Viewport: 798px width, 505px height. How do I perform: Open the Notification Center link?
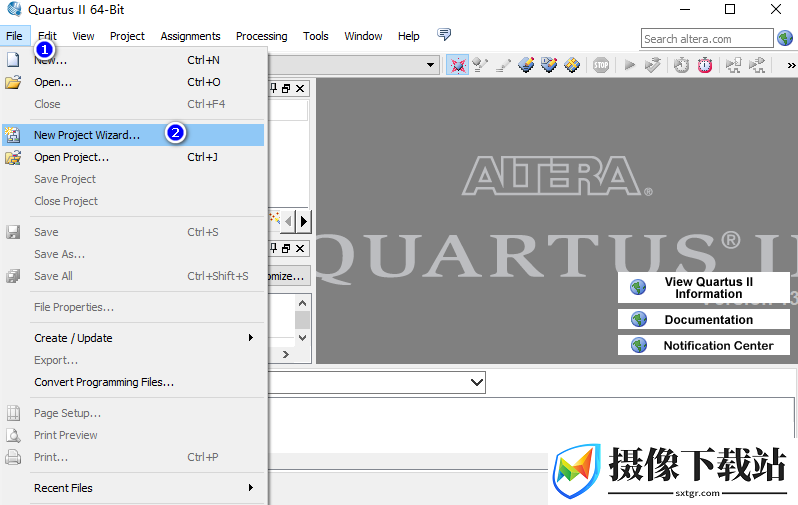pyautogui.click(x=704, y=346)
